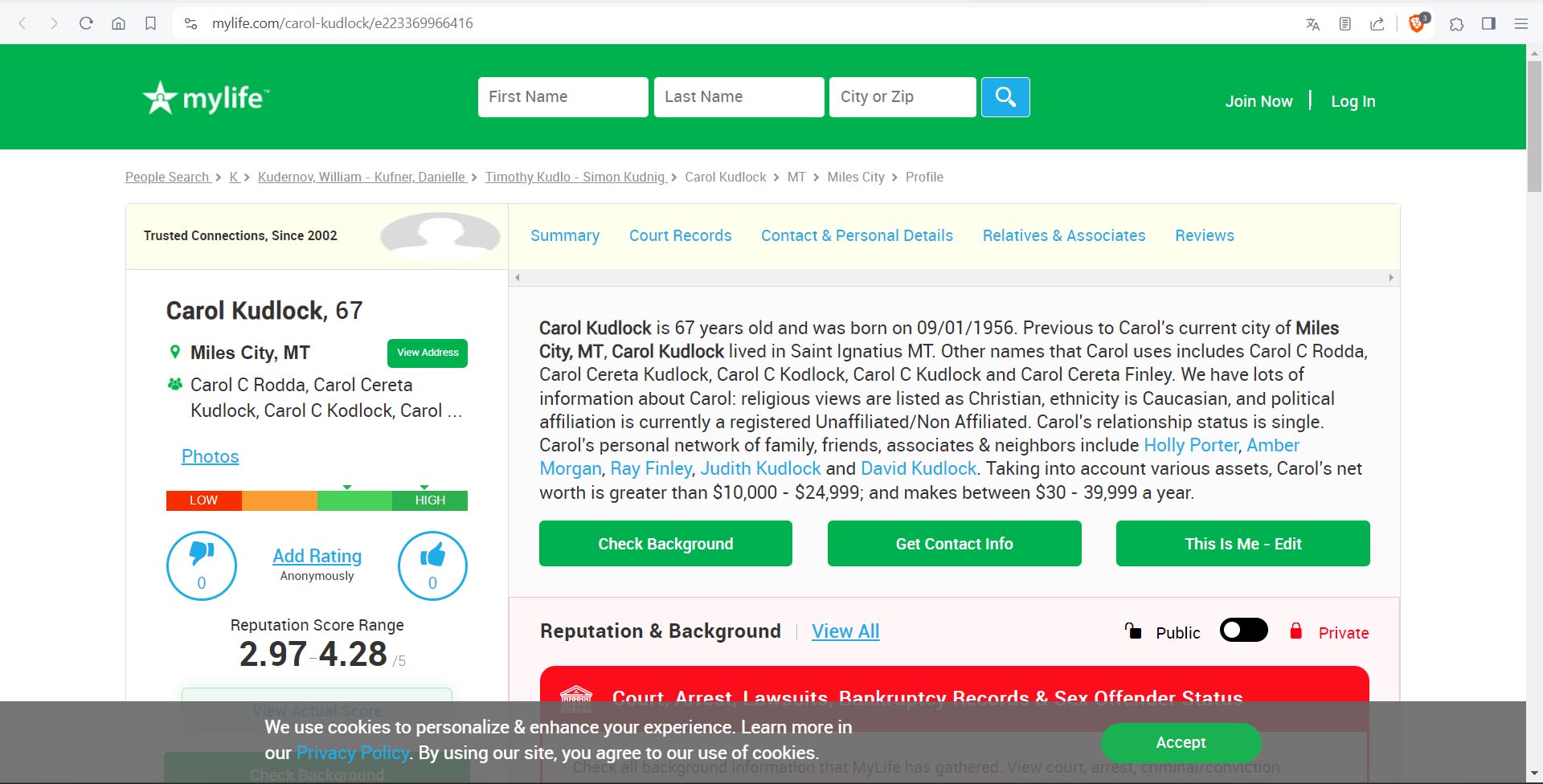Open the extensions puzzle icon

[x=1456, y=24]
